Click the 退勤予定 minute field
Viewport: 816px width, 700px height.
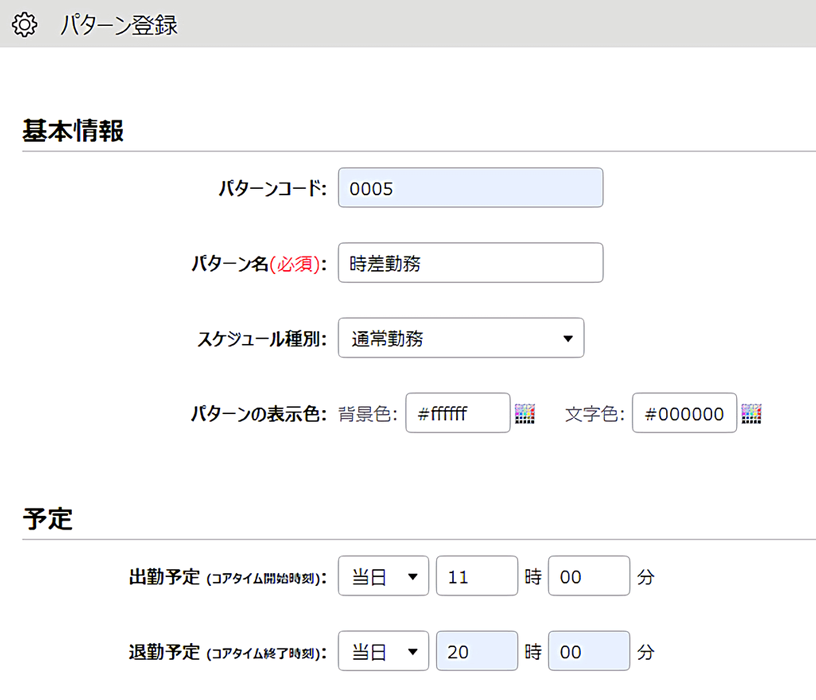pos(589,651)
